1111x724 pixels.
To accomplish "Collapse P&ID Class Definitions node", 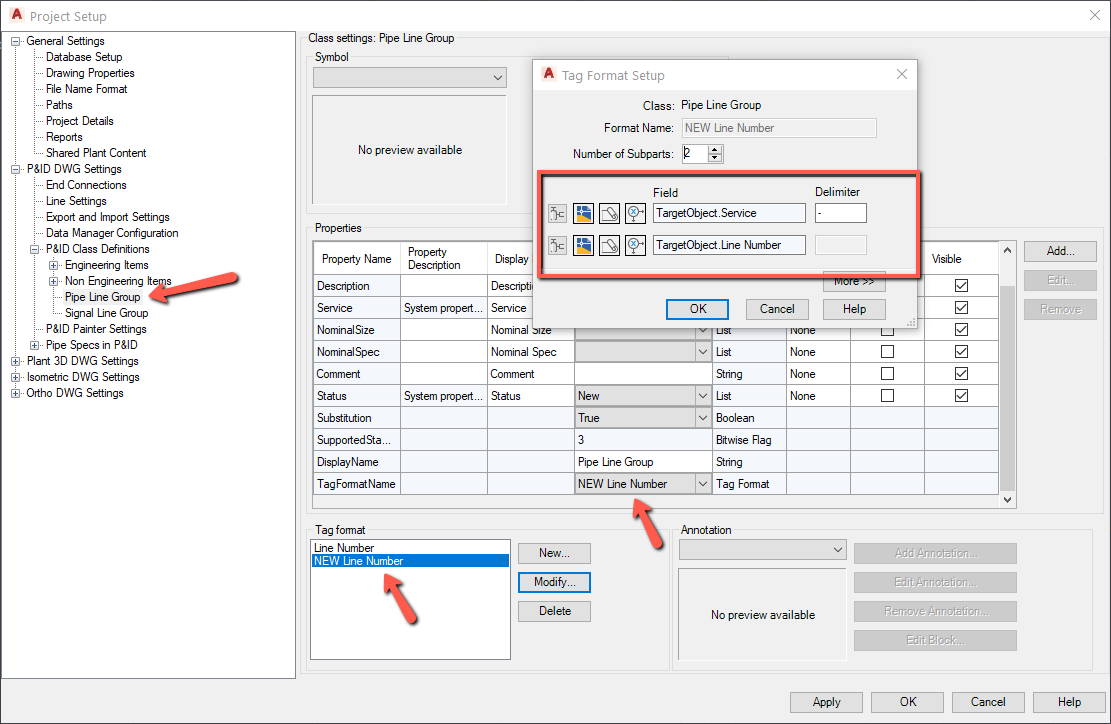I will point(35,249).
